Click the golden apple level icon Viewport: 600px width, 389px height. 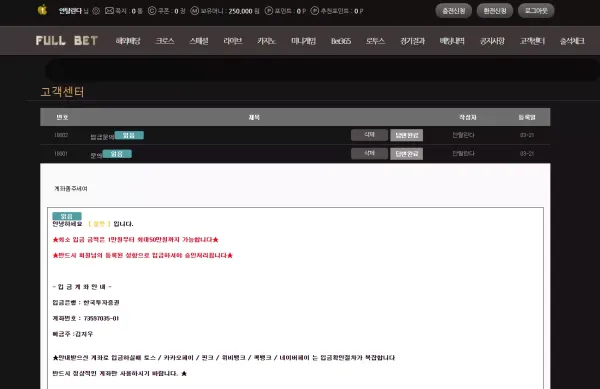point(42,10)
